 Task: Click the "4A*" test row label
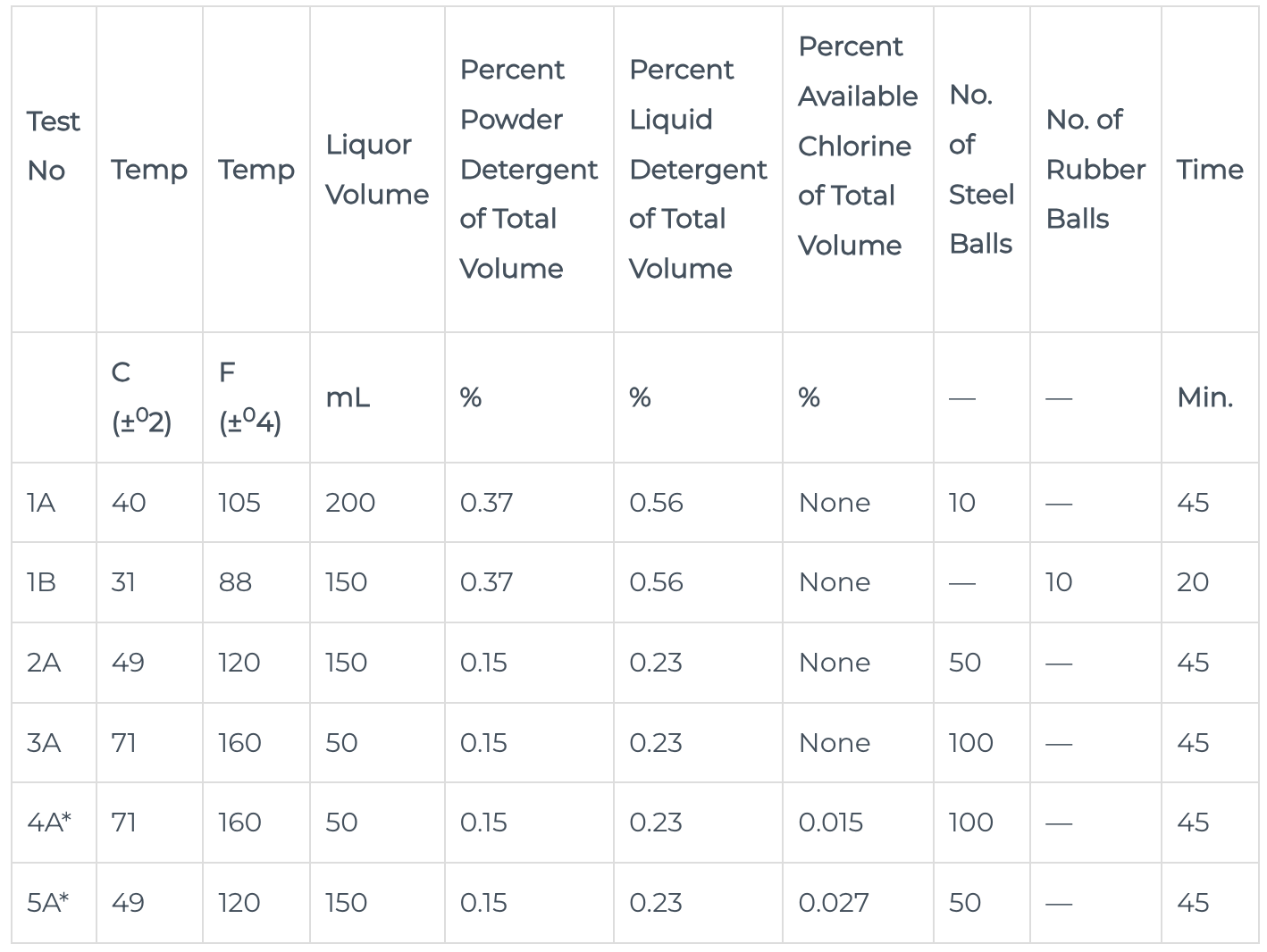pyautogui.click(x=49, y=823)
